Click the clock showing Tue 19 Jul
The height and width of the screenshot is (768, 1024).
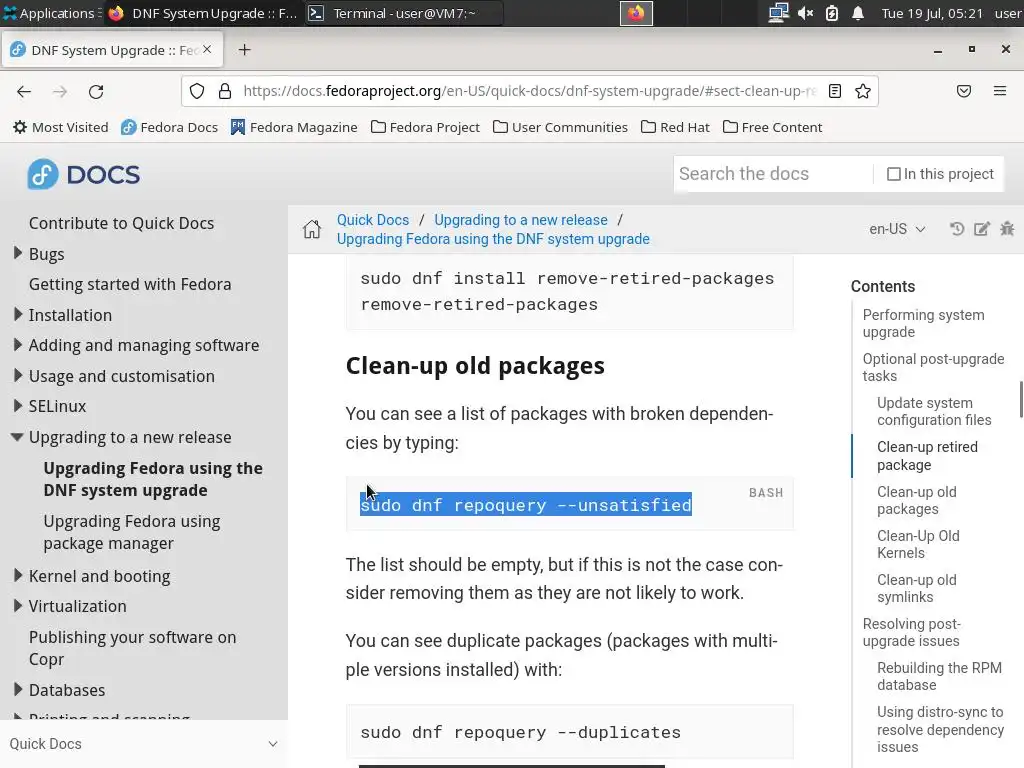pyautogui.click(x=931, y=13)
